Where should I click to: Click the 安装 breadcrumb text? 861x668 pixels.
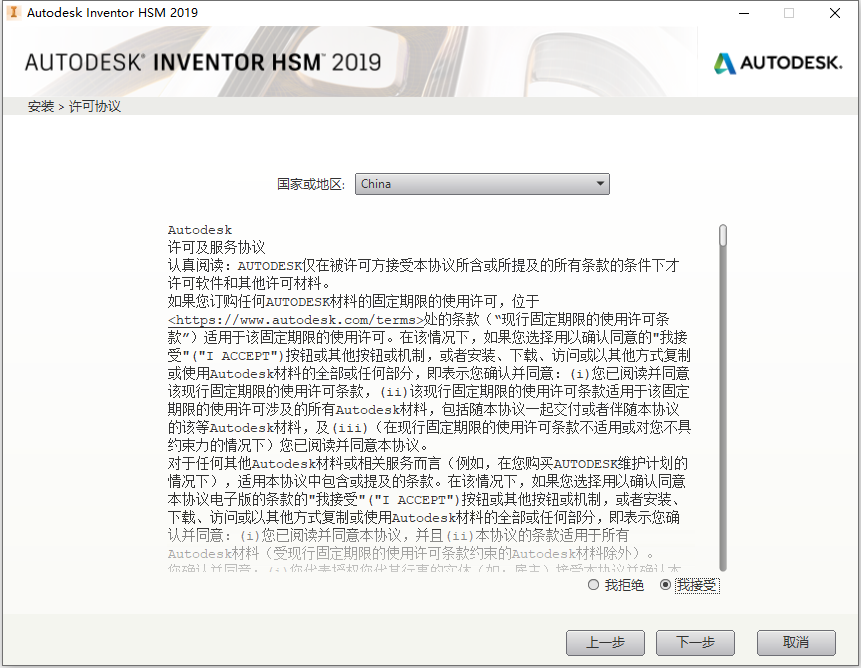tap(41, 106)
